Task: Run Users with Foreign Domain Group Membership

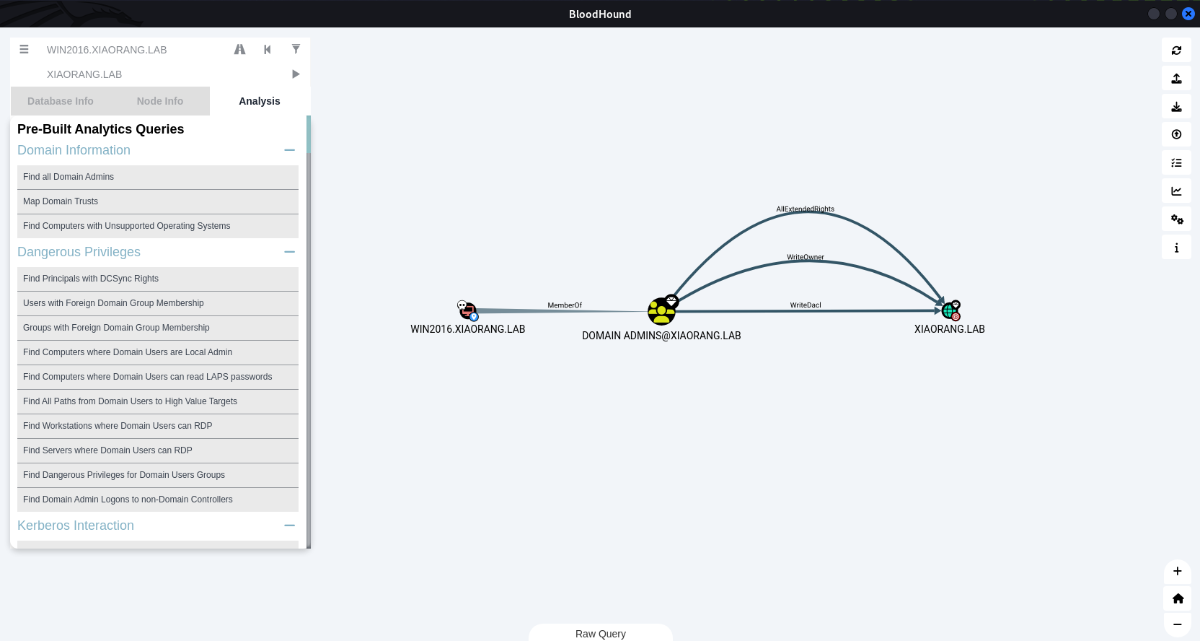Action: pos(158,303)
